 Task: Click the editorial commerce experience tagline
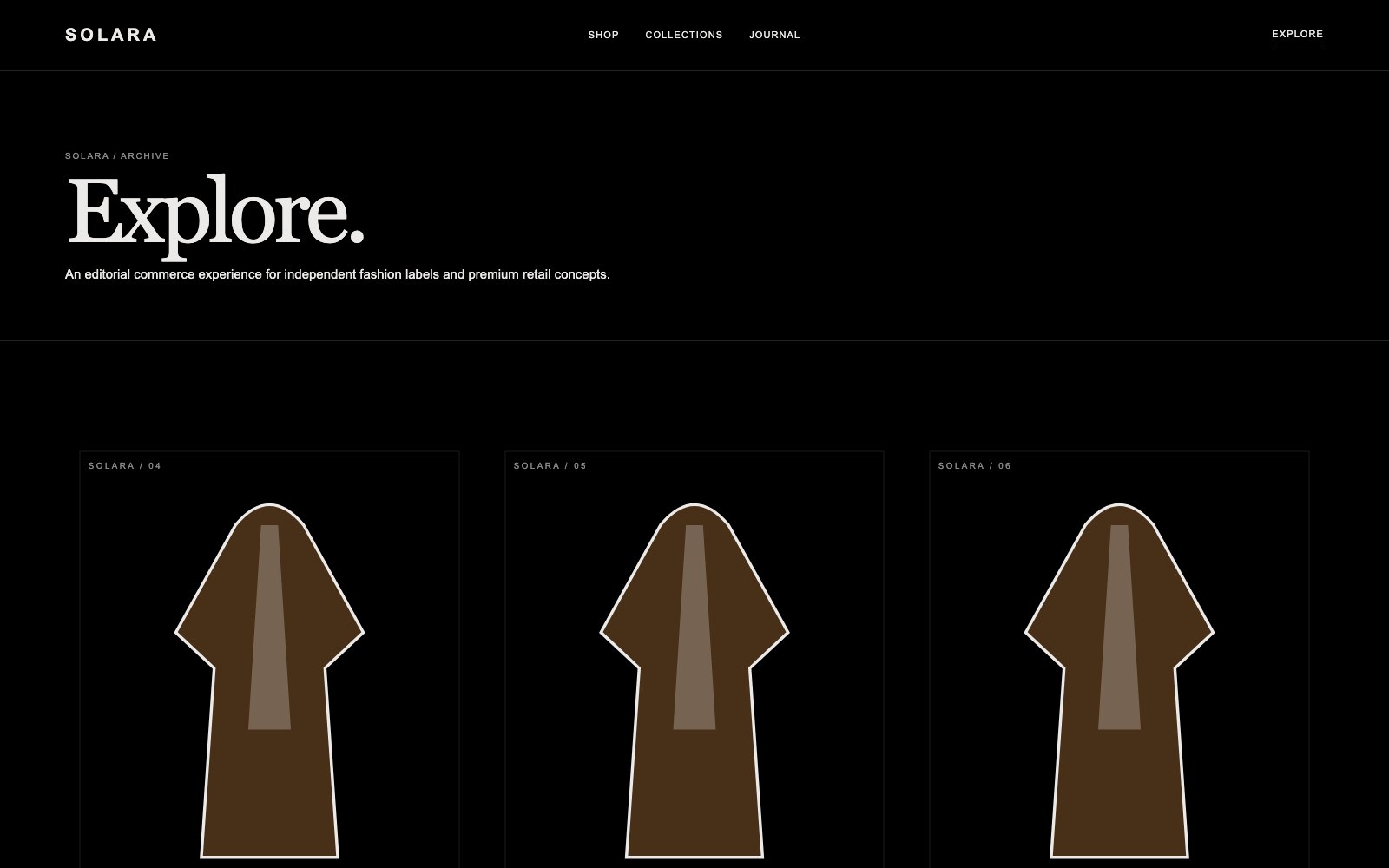338,274
